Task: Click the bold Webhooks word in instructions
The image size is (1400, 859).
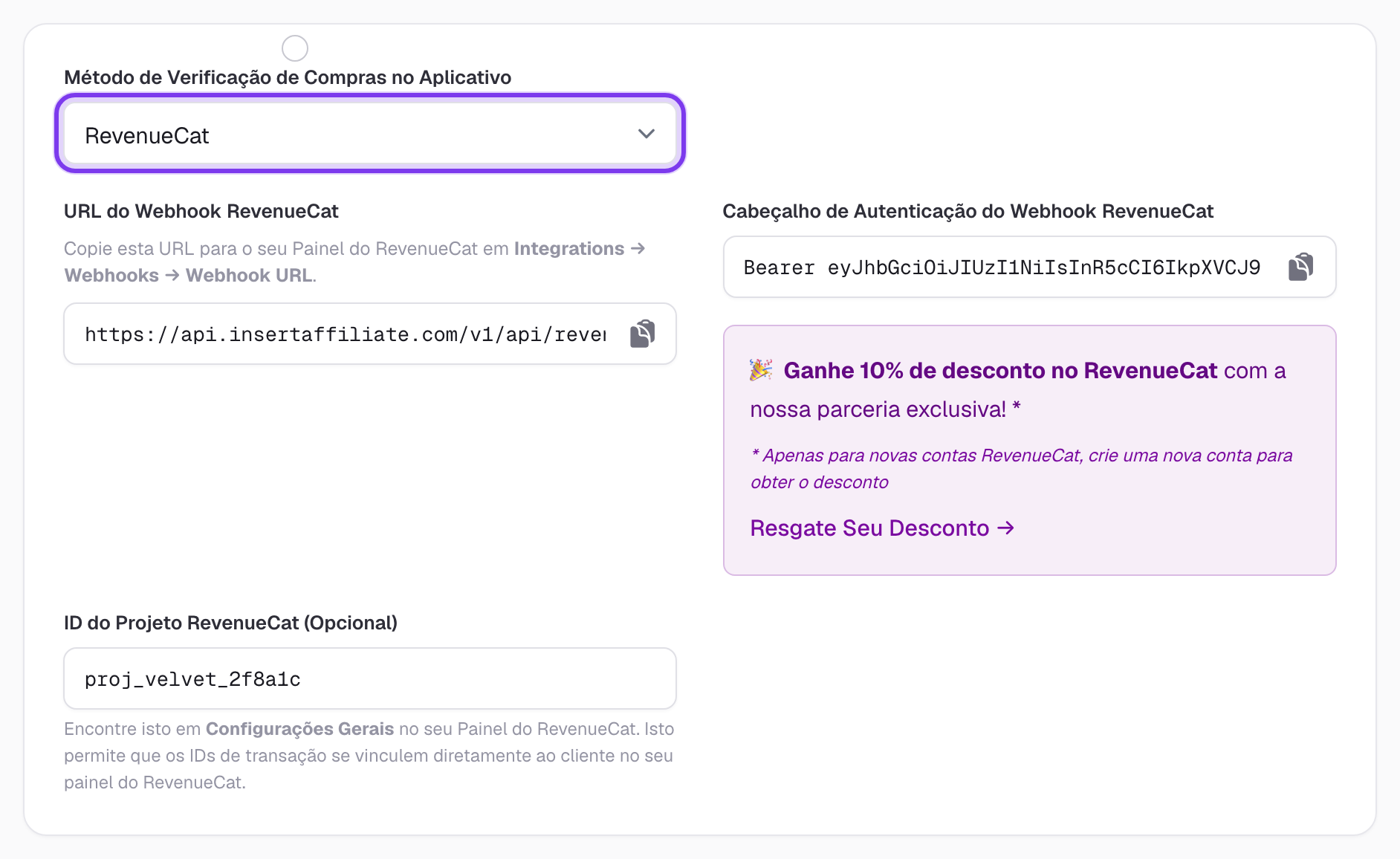Action: pyautogui.click(x=111, y=275)
